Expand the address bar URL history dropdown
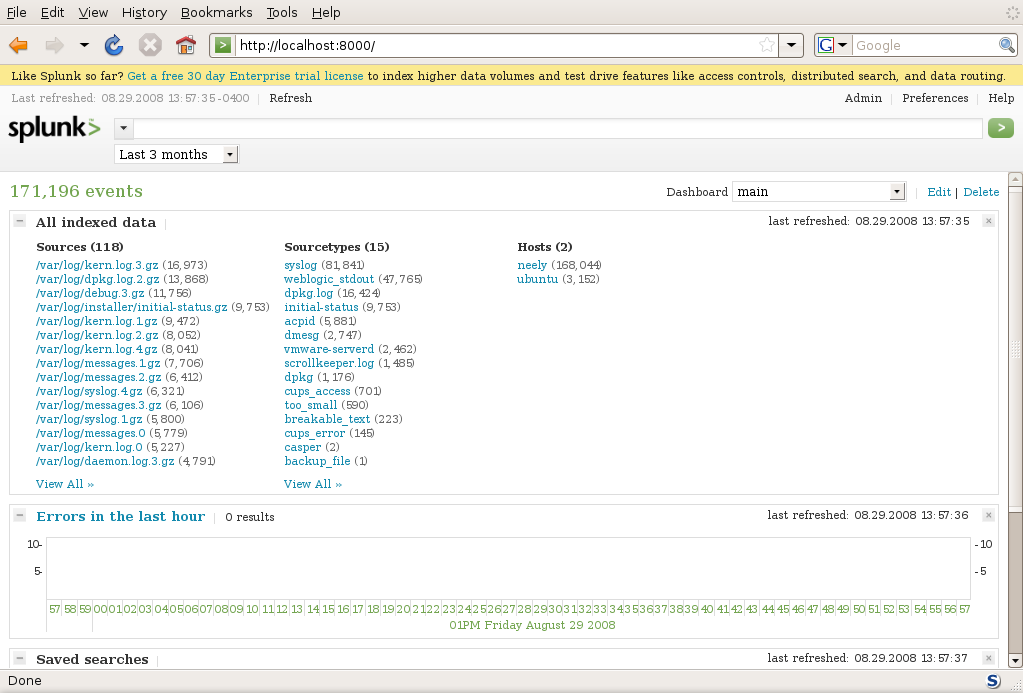The width and height of the screenshot is (1023, 693). (x=791, y=45)
